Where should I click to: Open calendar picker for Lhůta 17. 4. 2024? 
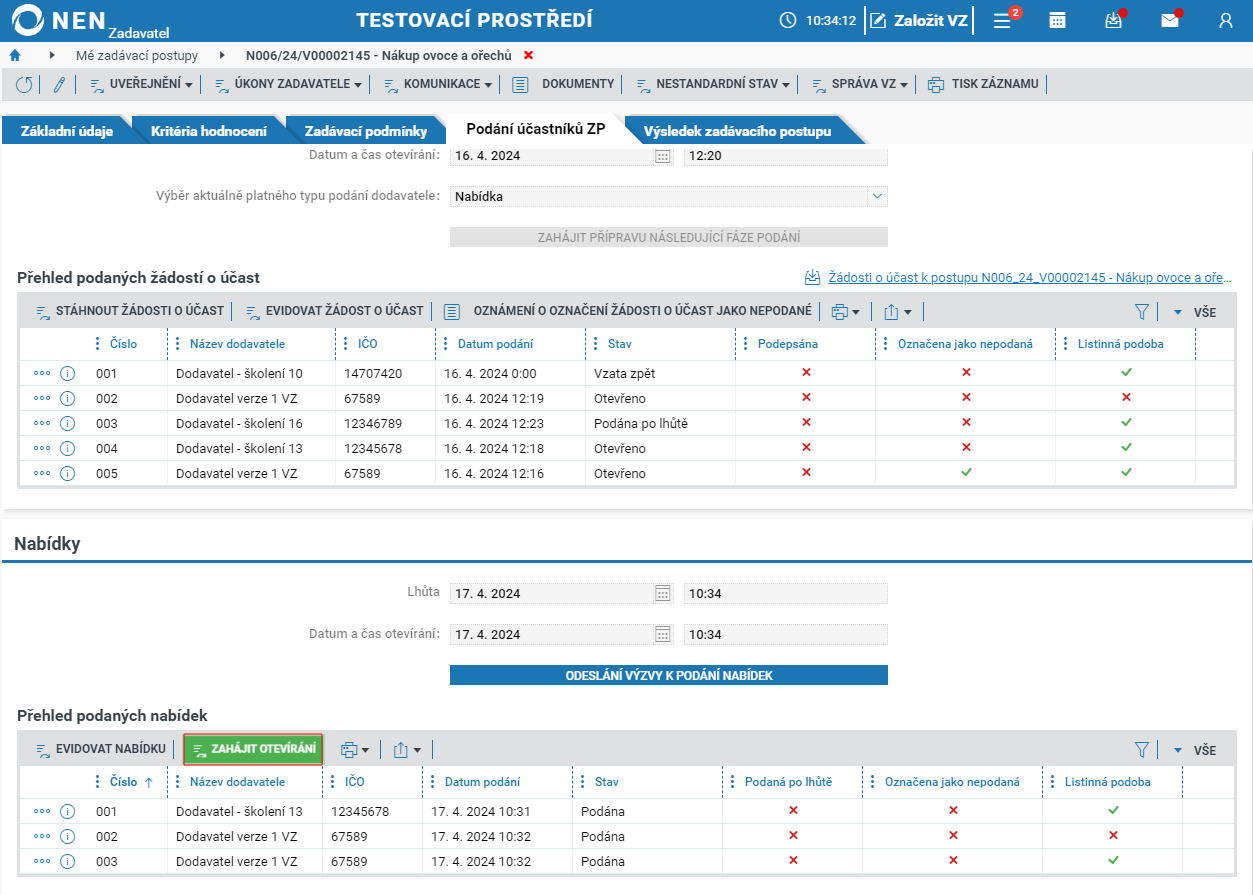[662, 594]
